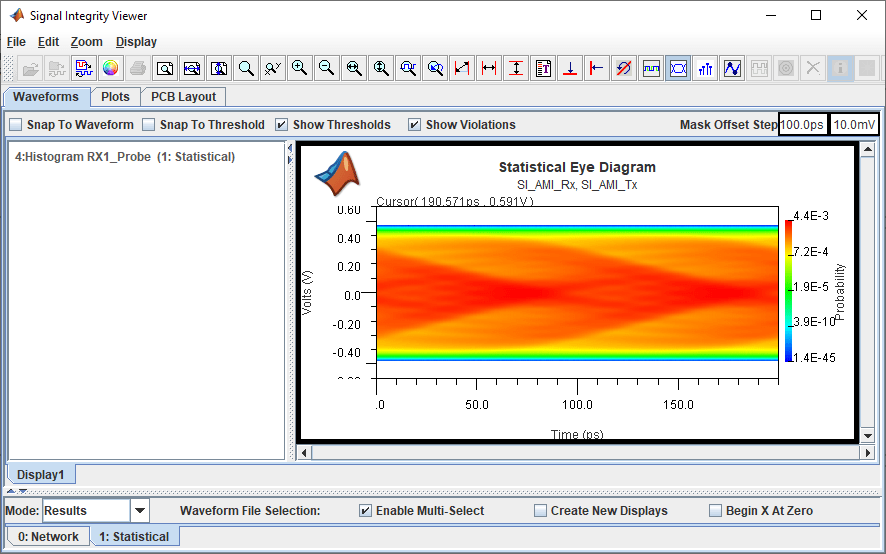The width and height of the screenshot is (886, 554).
Task: Click the previous zoom magnifier icon
Action: pyautogui.click(x=435, y=68)
